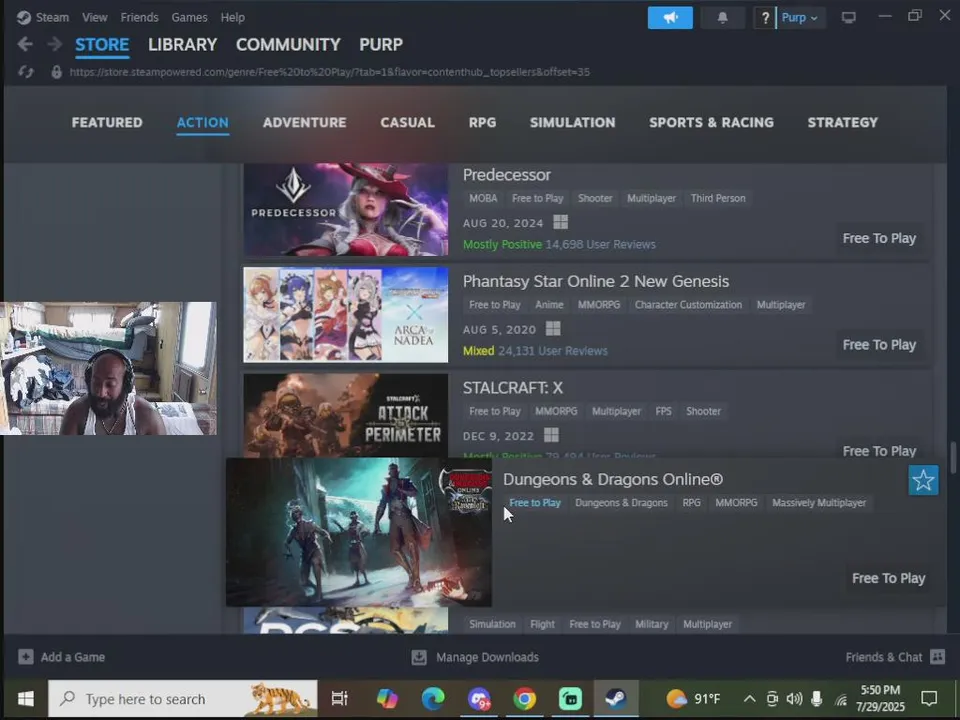Add Dungeons & Dragons Online to wishlist star

coord(923,481)
